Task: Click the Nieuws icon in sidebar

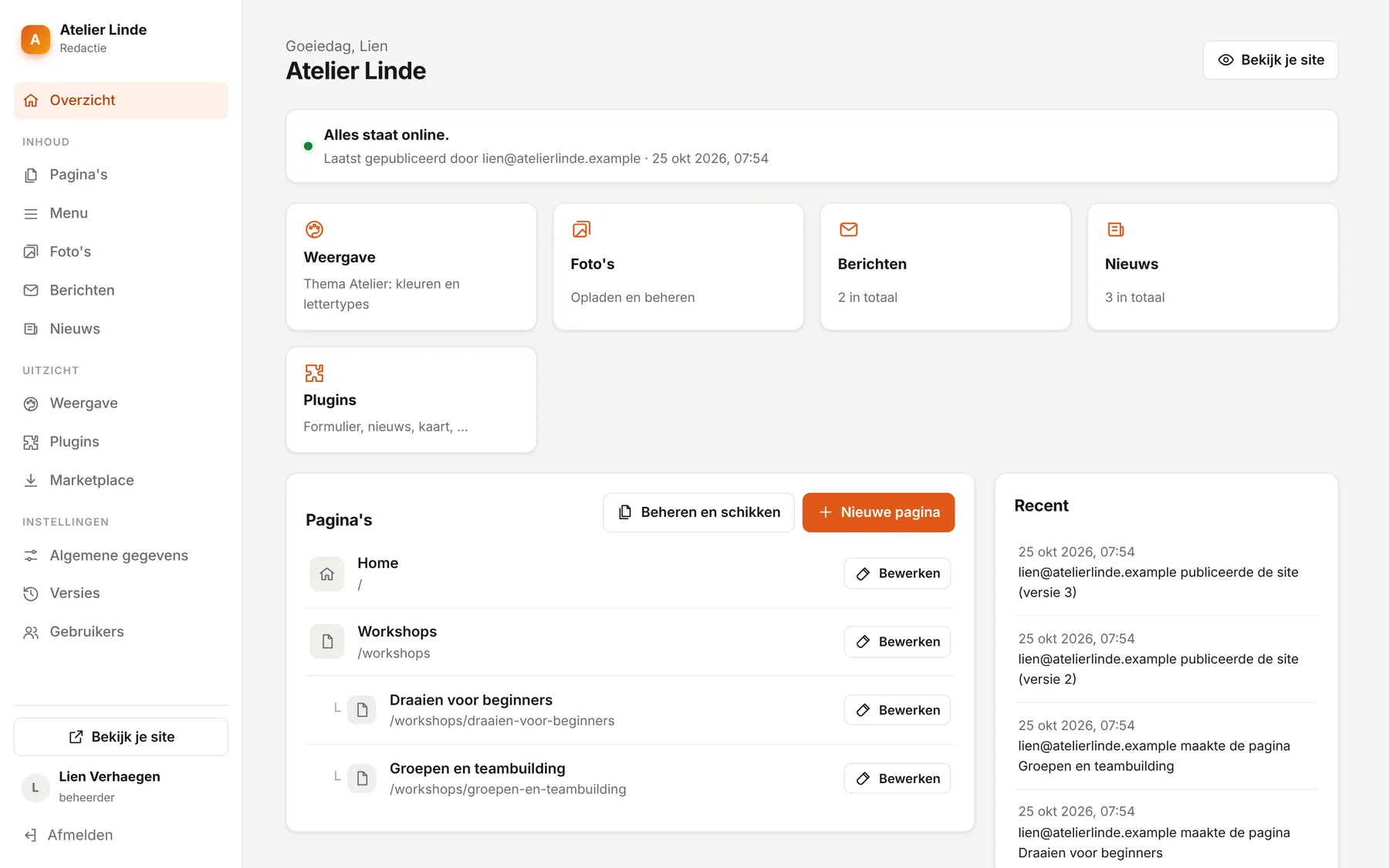Action: click(x=31, y=329)
